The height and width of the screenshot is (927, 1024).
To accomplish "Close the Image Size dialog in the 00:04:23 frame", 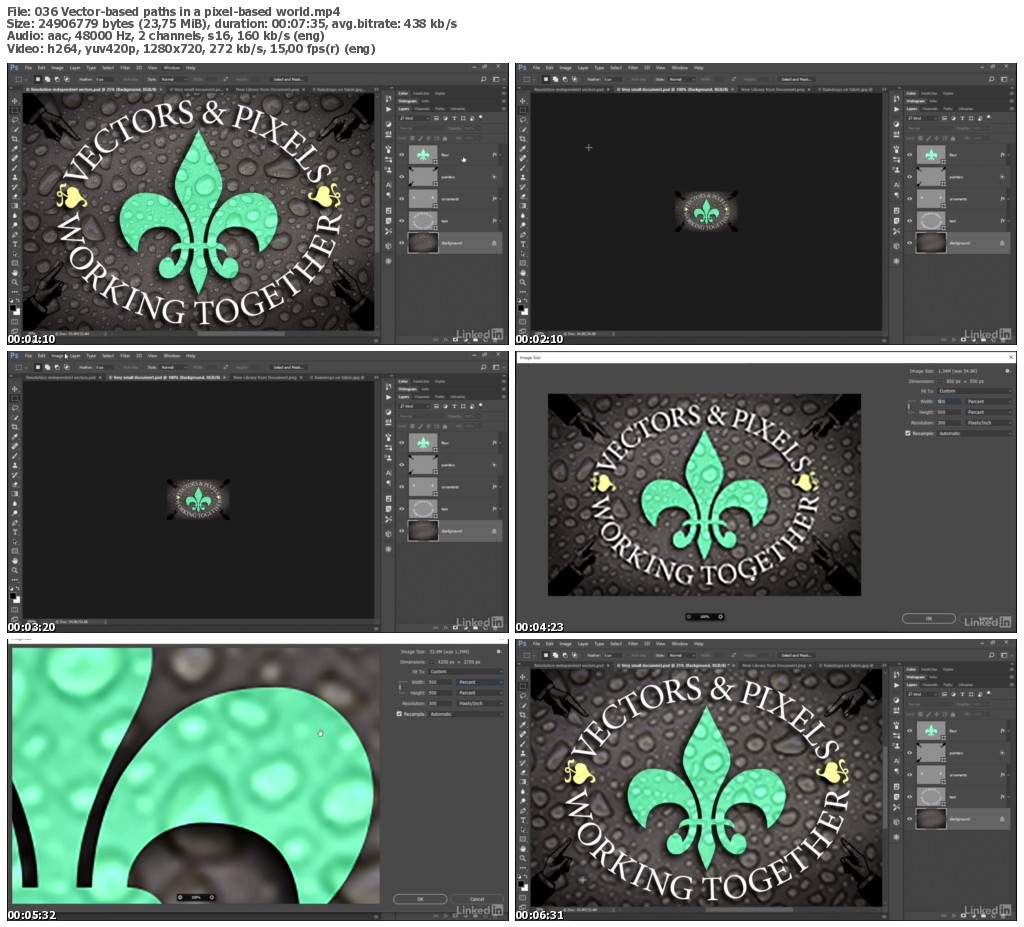I will [1011, 357].
